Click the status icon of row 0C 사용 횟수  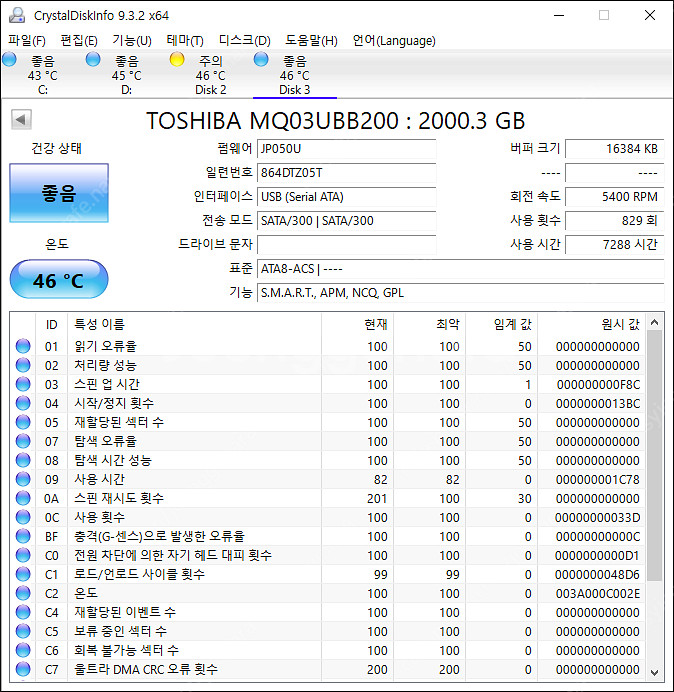23,517
